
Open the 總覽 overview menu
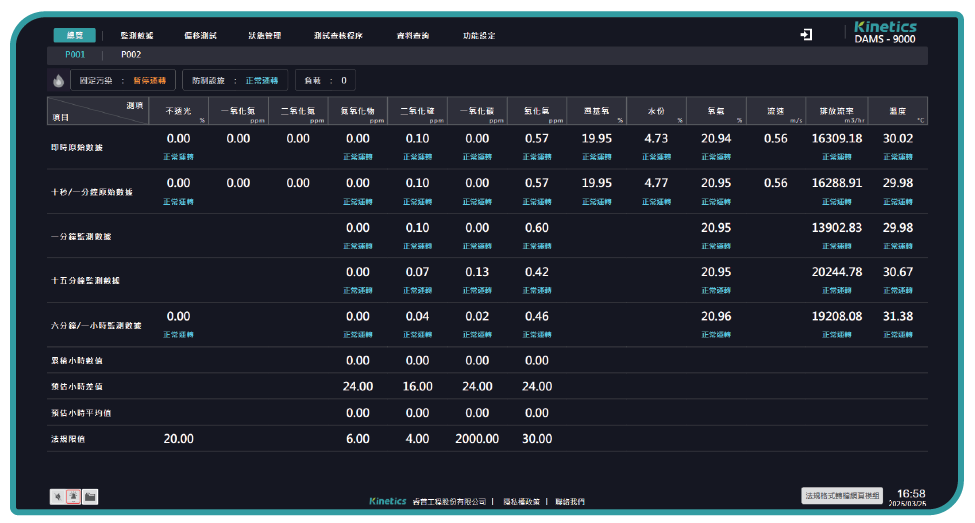(x=75, y=35)
